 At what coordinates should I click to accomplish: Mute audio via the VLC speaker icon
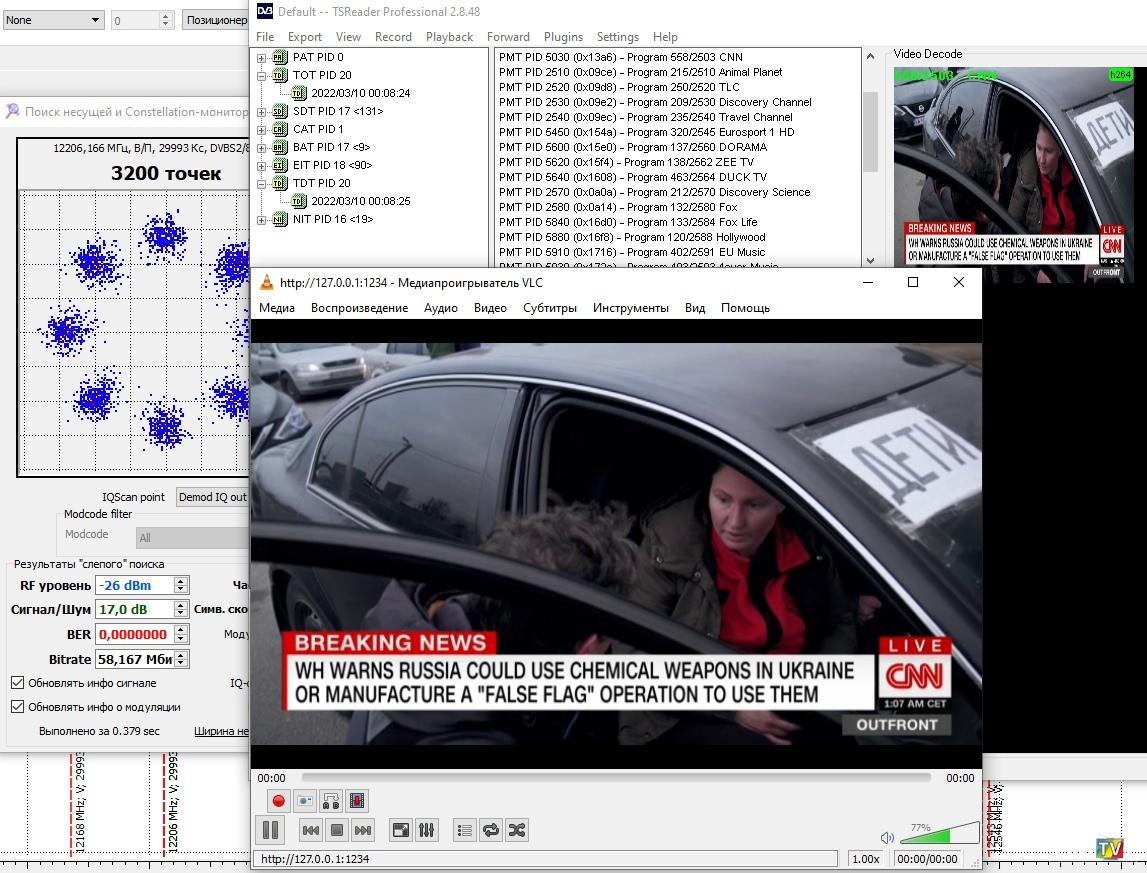887,837
